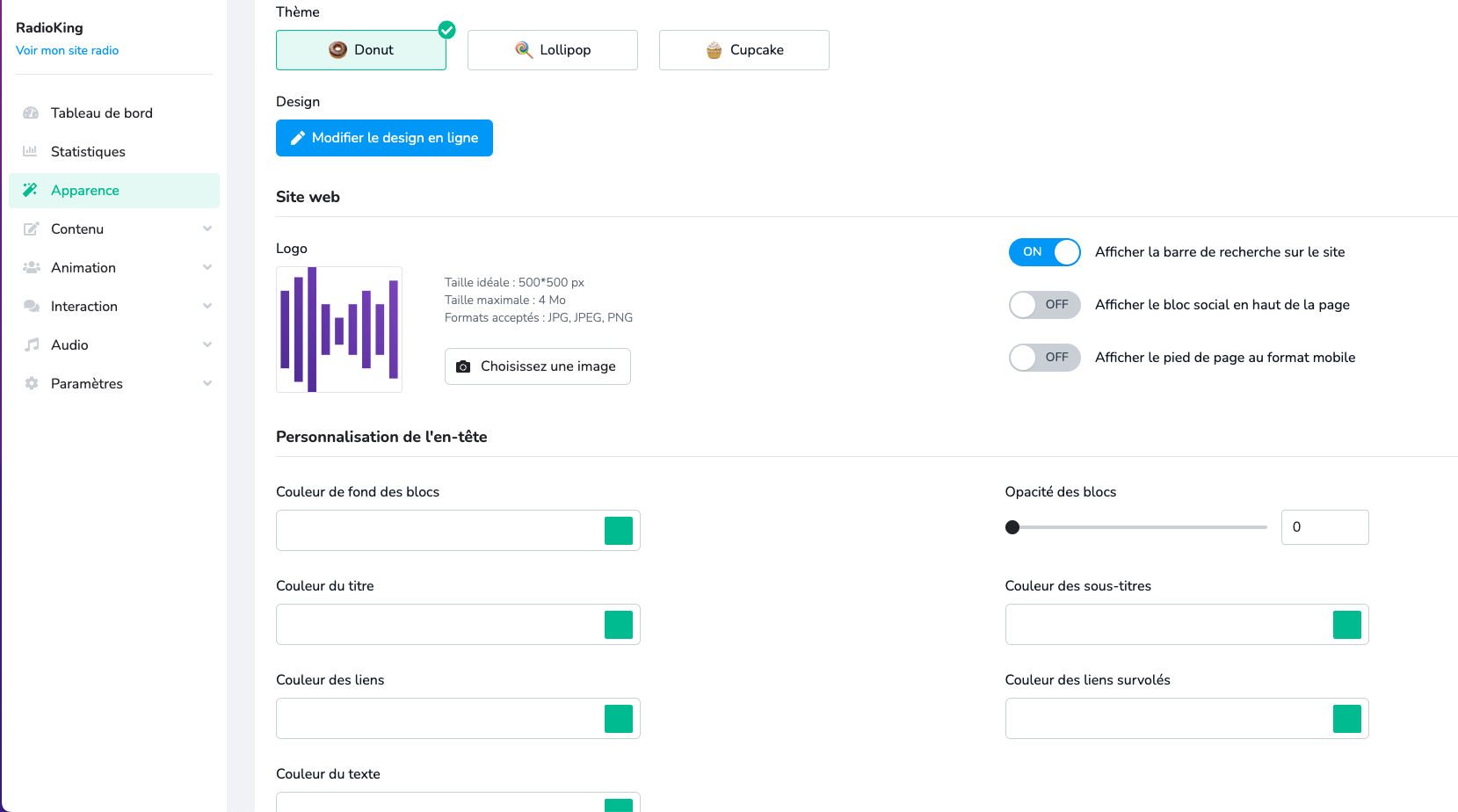
Task: Enable the social block at top toggle
Action: (1044, 305)
